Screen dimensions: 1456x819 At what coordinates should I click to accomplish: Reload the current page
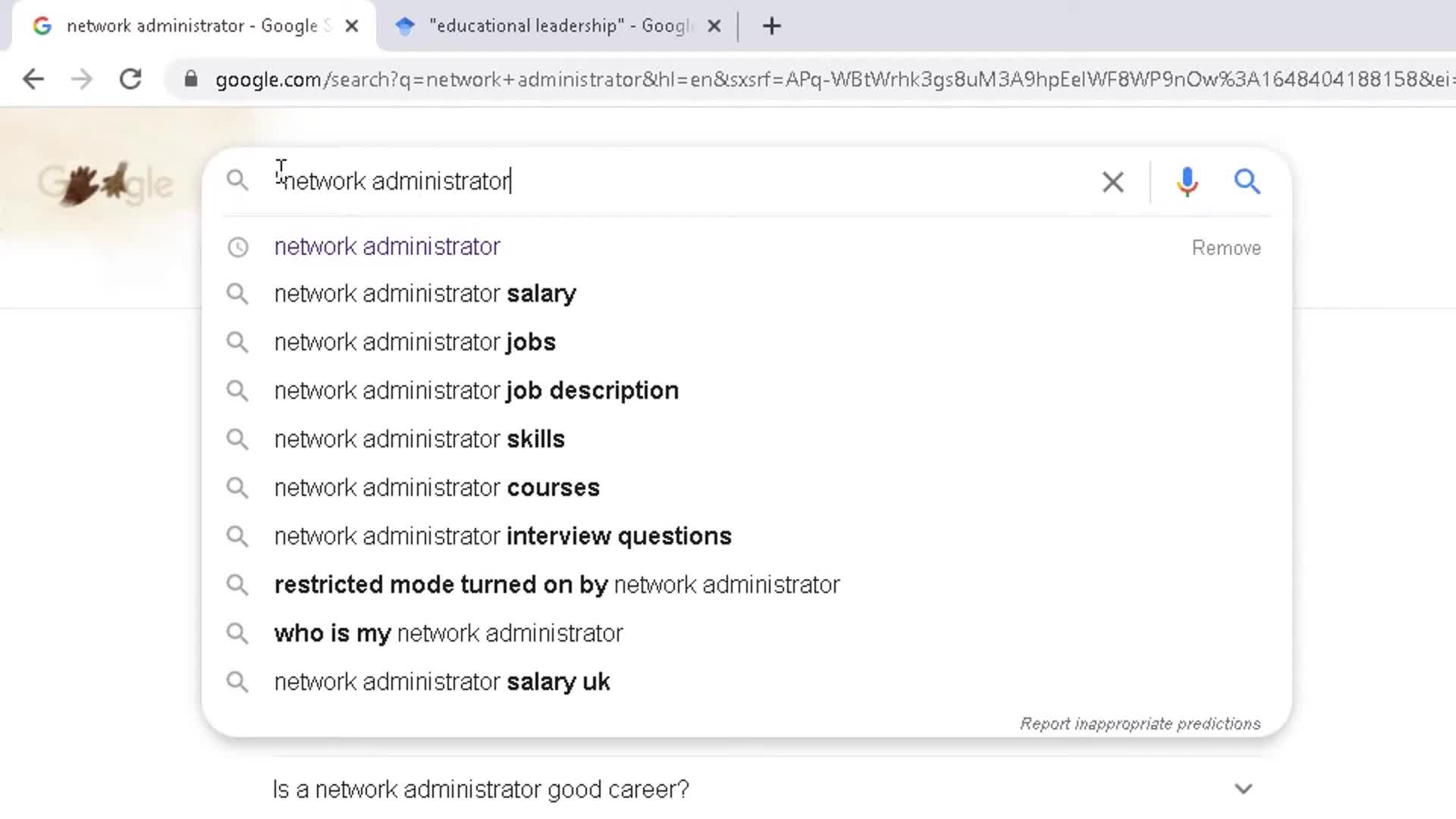pyautogui.click(x=130, y=79)
